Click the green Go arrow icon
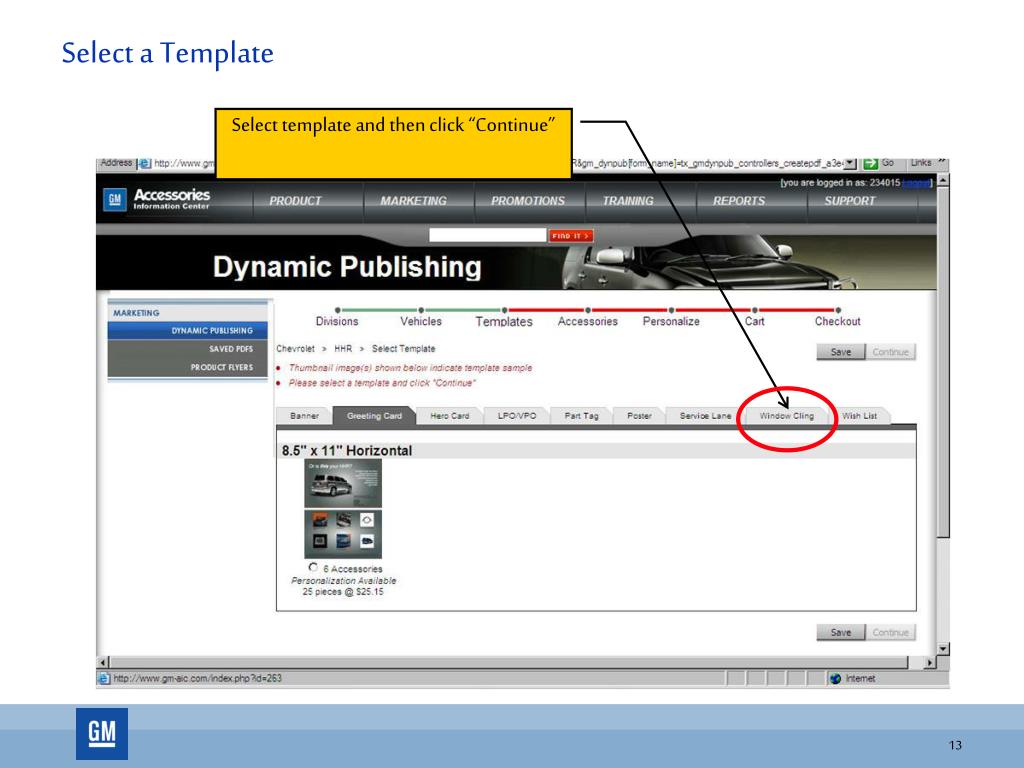Image resolution: width=1024 pixels, height=768 pixels. (870, 163)
